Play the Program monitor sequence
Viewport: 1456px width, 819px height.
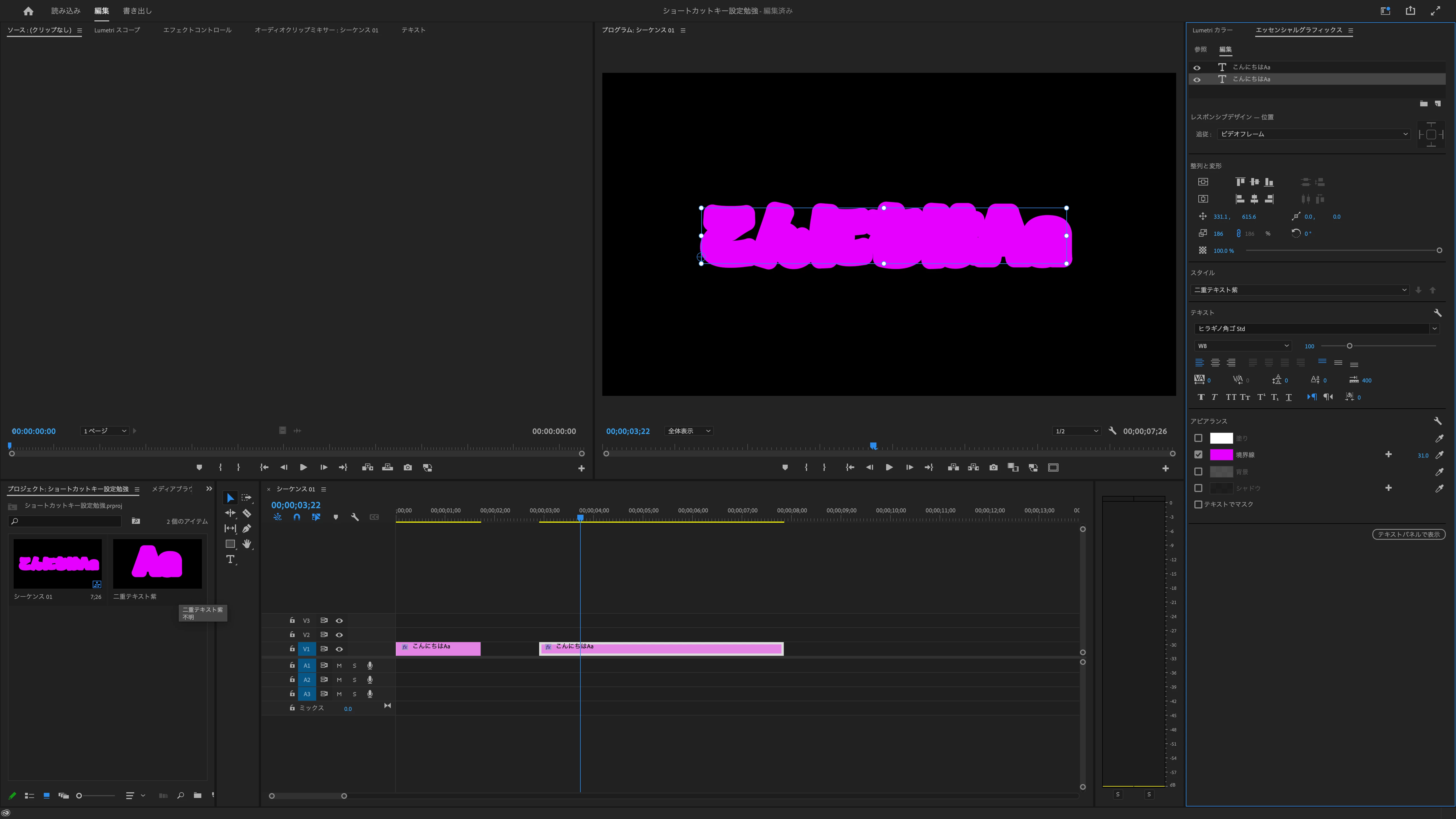(x=889, y=468)
